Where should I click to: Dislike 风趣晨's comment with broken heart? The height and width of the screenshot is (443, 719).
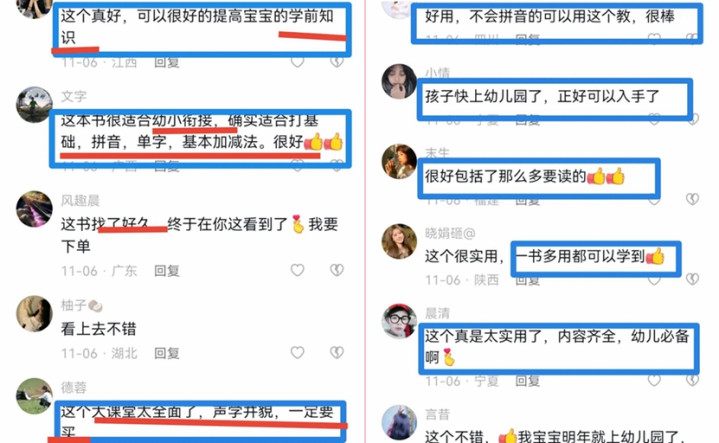(337, 270)
